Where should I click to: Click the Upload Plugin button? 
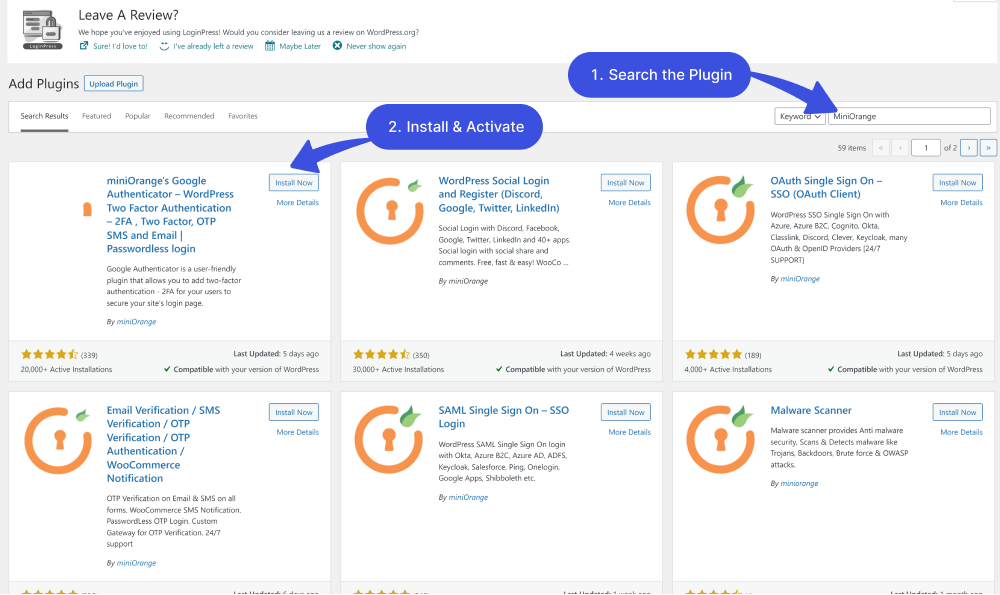pyautogui.click(x=114, y=84)
